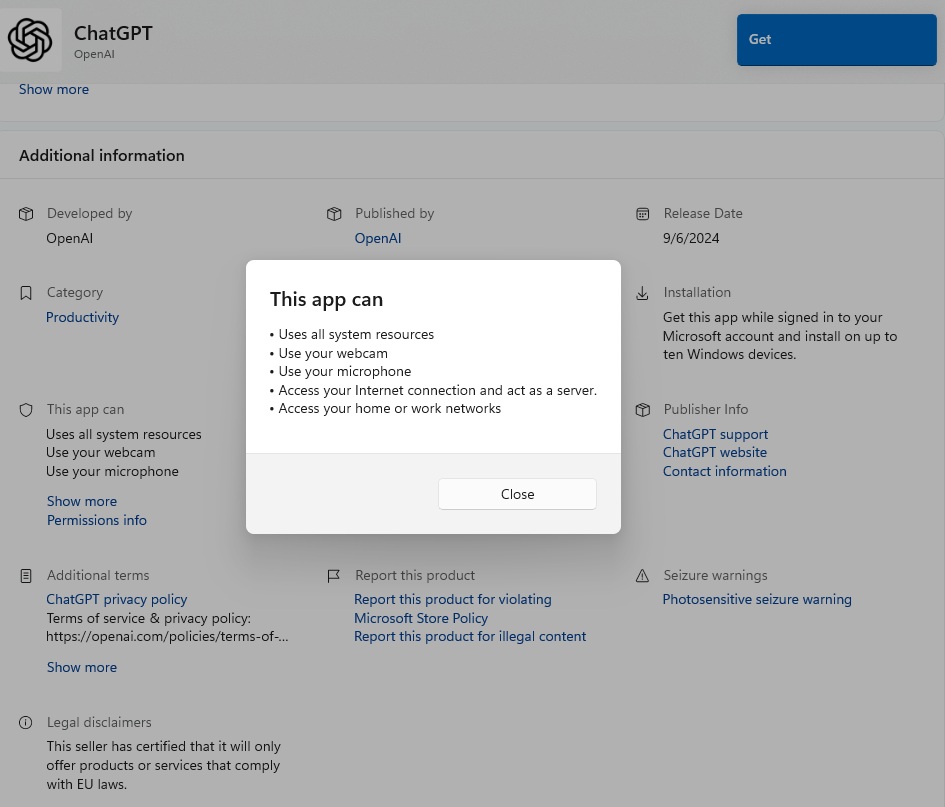Screen dimensions: 945x807
Task: Click the warning triangle icon for Seizure warnings
Action: [643, 576]
